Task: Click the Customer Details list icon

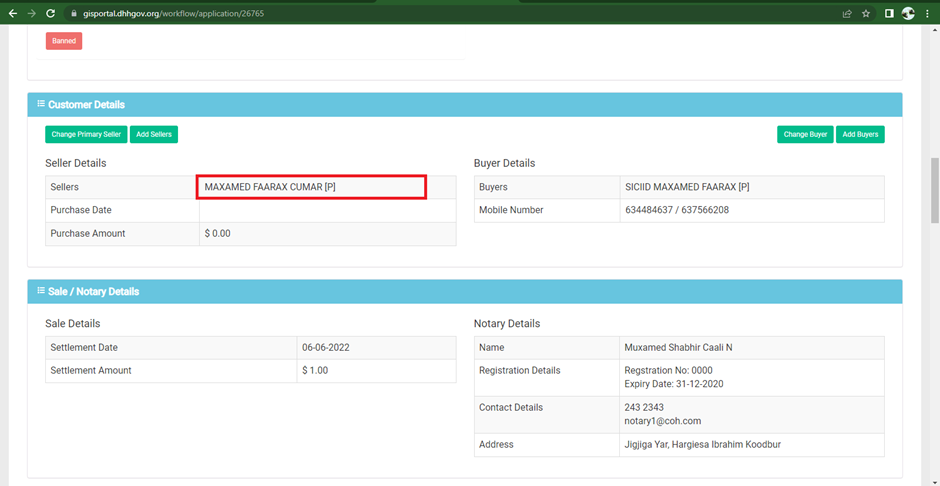Action: [41, 104]
